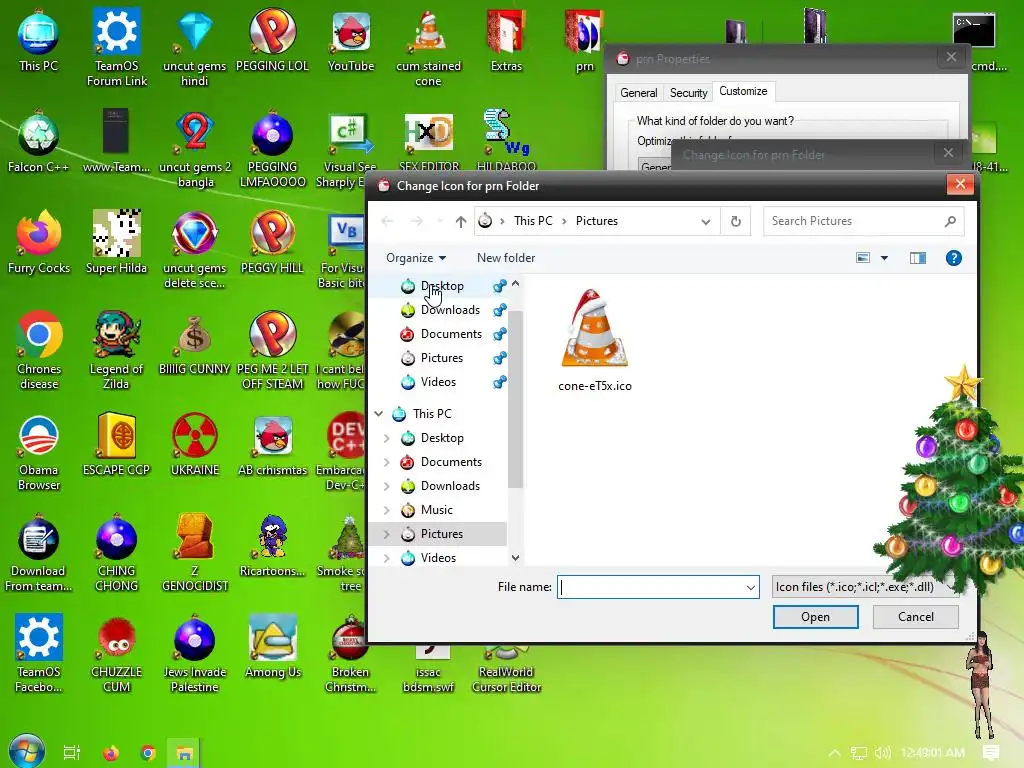Screen dimensions: 1024x768
Task: Show hidden system tray icons
Action: [834, 753]
